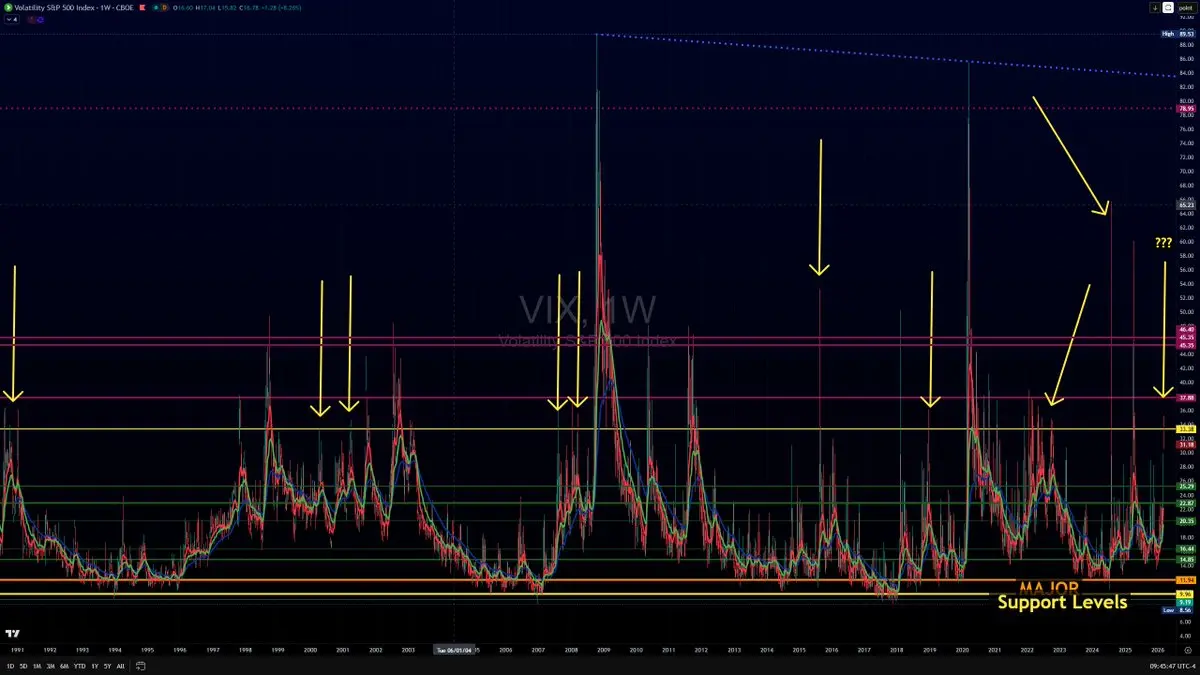Select the 1M time range
The image size is (1200, 675).
tap(37, 666)
